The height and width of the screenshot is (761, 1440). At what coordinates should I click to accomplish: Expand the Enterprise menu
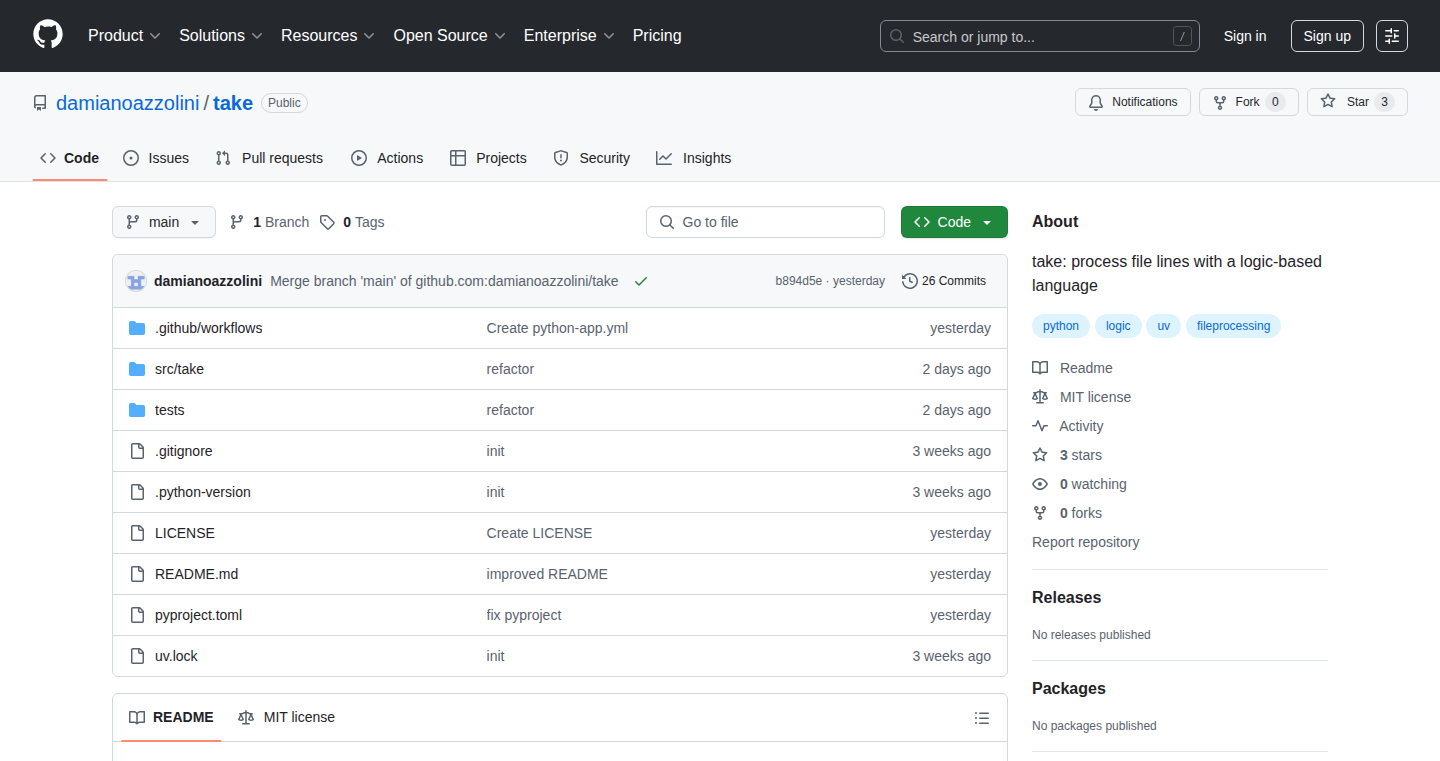tap(569, 35)
